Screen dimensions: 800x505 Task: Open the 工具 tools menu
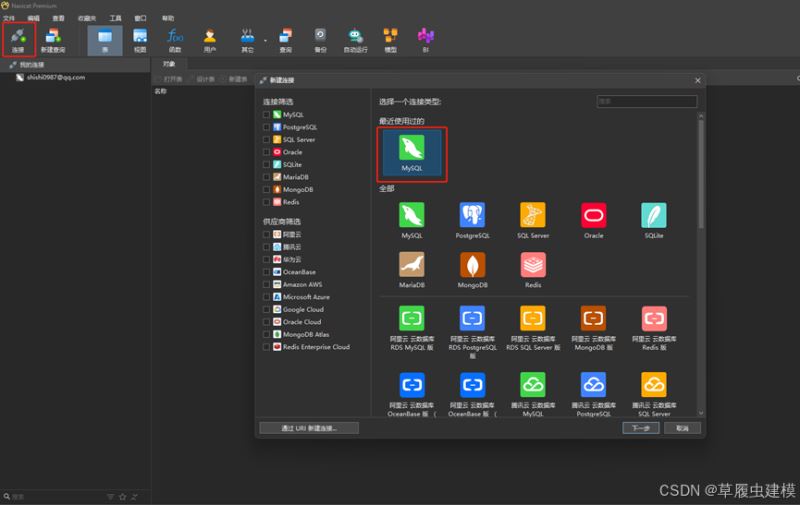coord(115,18)
